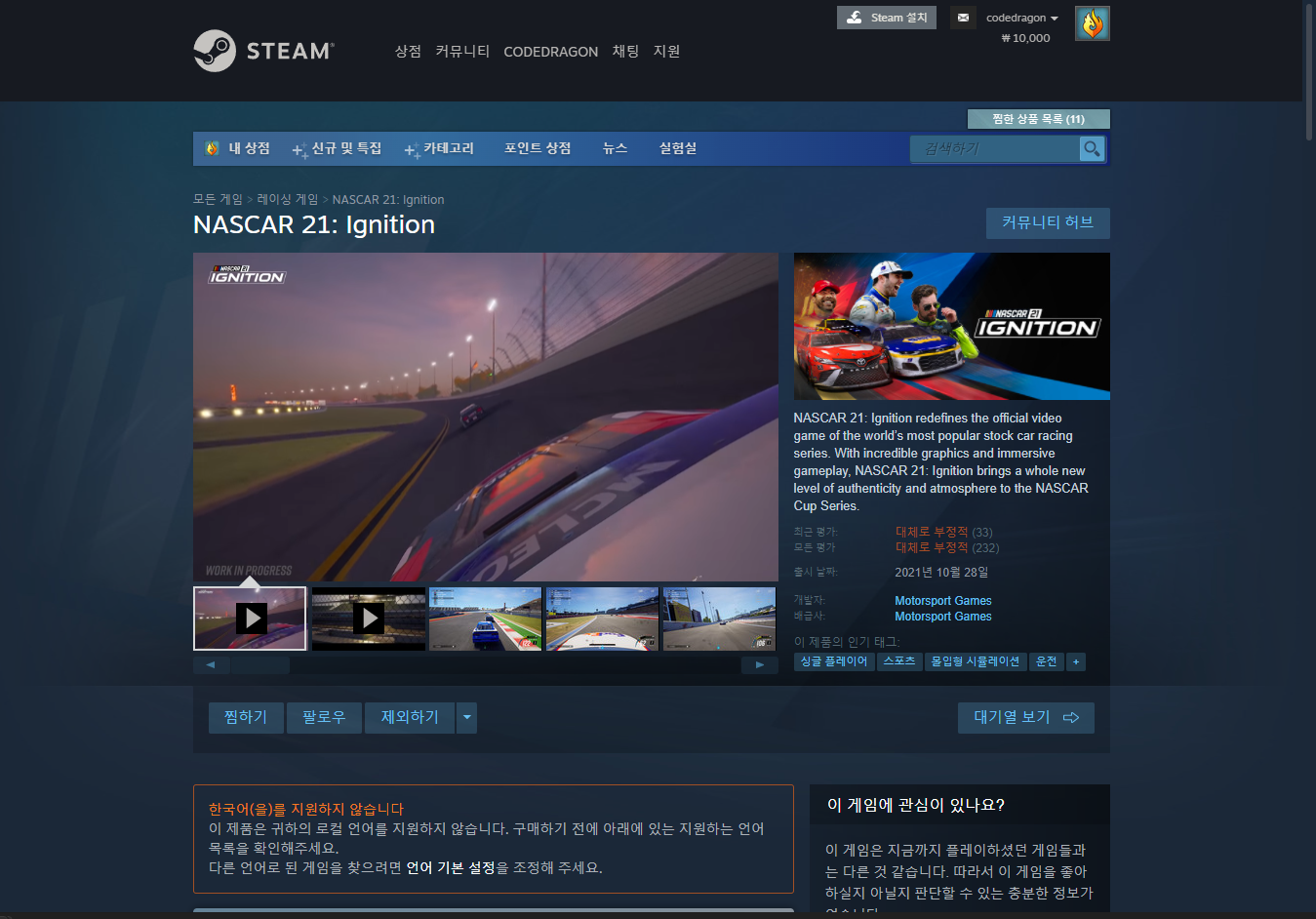The height and width of the screenshot is (919, 1316).
Task: Open the 카테고리 store tab
Action: point(439,148)
